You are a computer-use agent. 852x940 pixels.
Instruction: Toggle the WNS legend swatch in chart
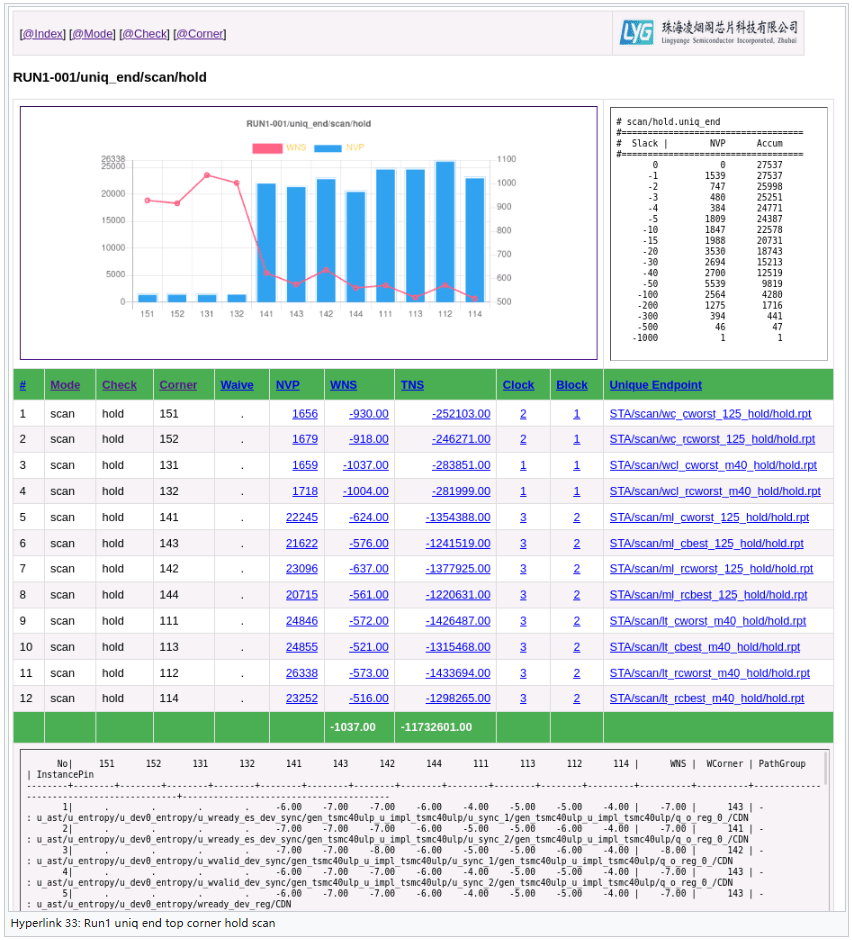pos(267,148)
